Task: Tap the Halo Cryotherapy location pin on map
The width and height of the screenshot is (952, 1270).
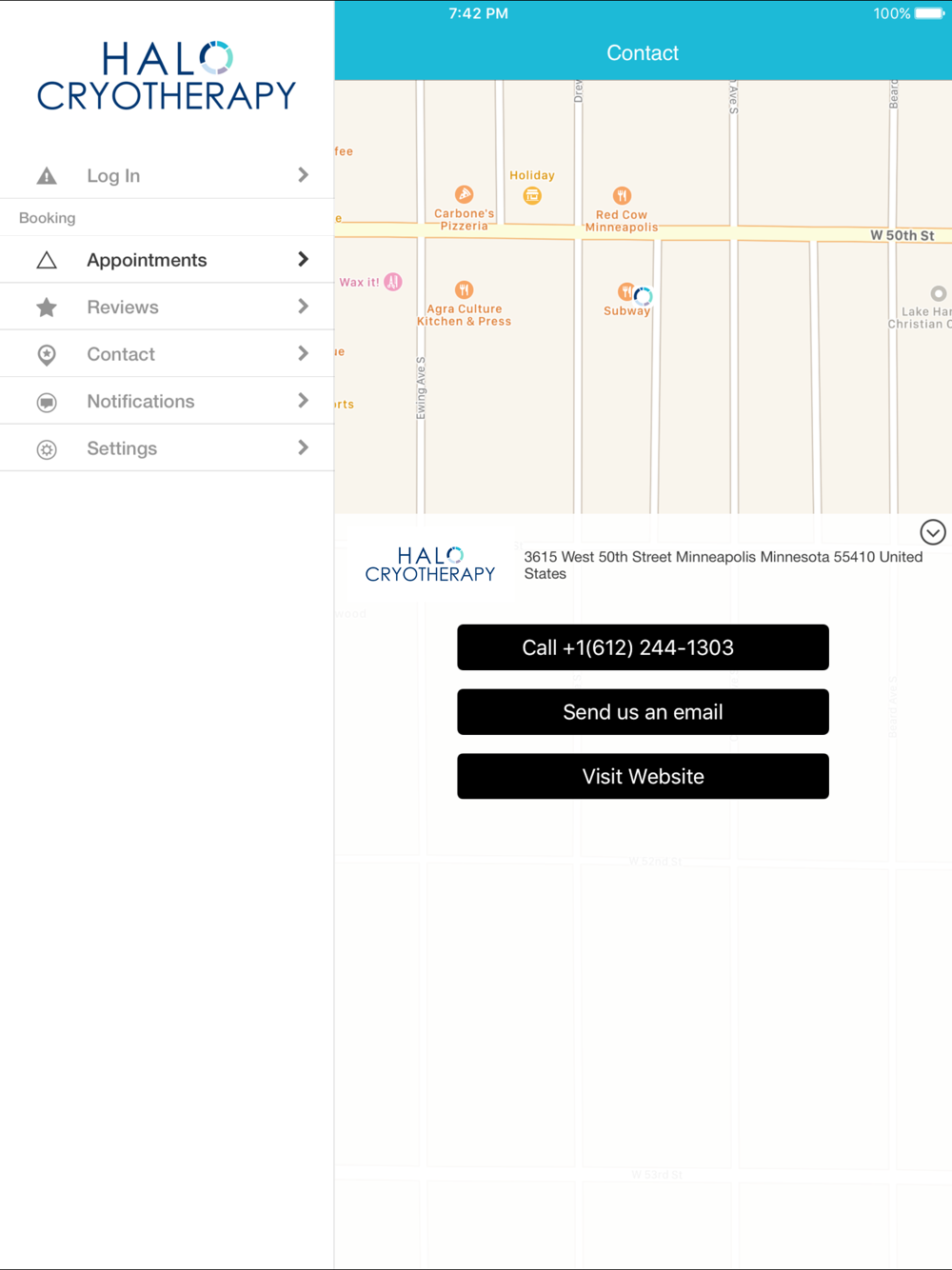Action: click(x=644, y=296)
